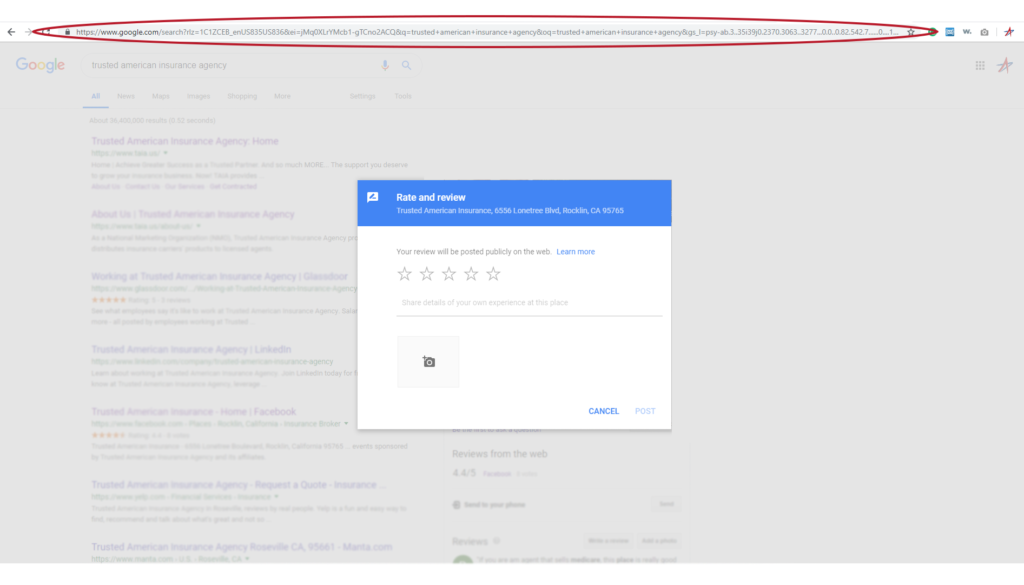The height and width of the screenshot is (585, 1024).
Task: Switch to the Maps tab
Action: click(x=161, y=96)
